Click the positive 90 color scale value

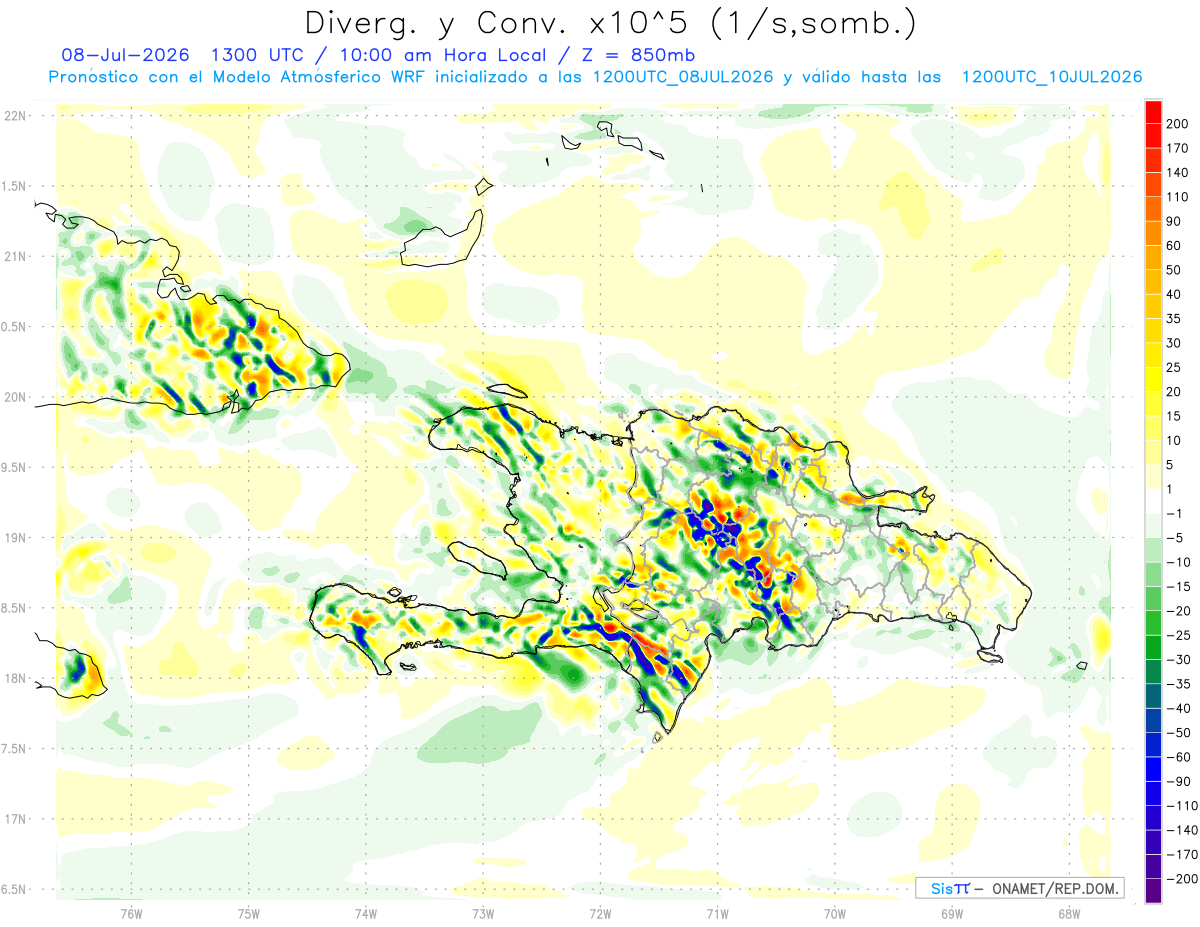click(x=1175, y=221)
